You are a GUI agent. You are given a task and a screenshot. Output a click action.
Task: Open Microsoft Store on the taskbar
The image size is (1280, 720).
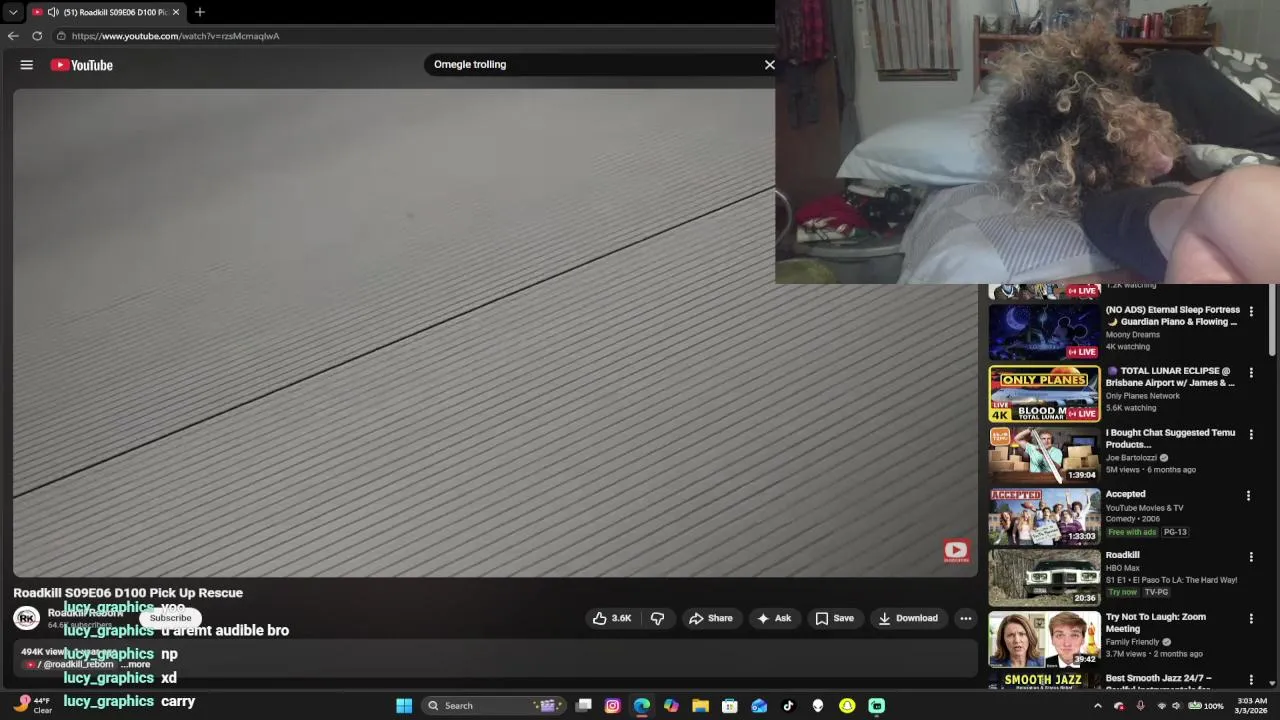[x=730, y=706]
